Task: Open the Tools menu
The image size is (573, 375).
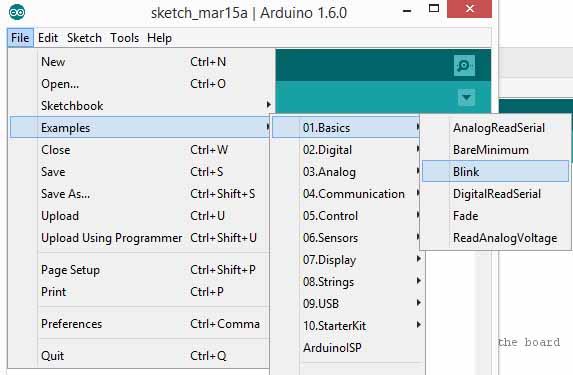Action: (x=125, y=38)
